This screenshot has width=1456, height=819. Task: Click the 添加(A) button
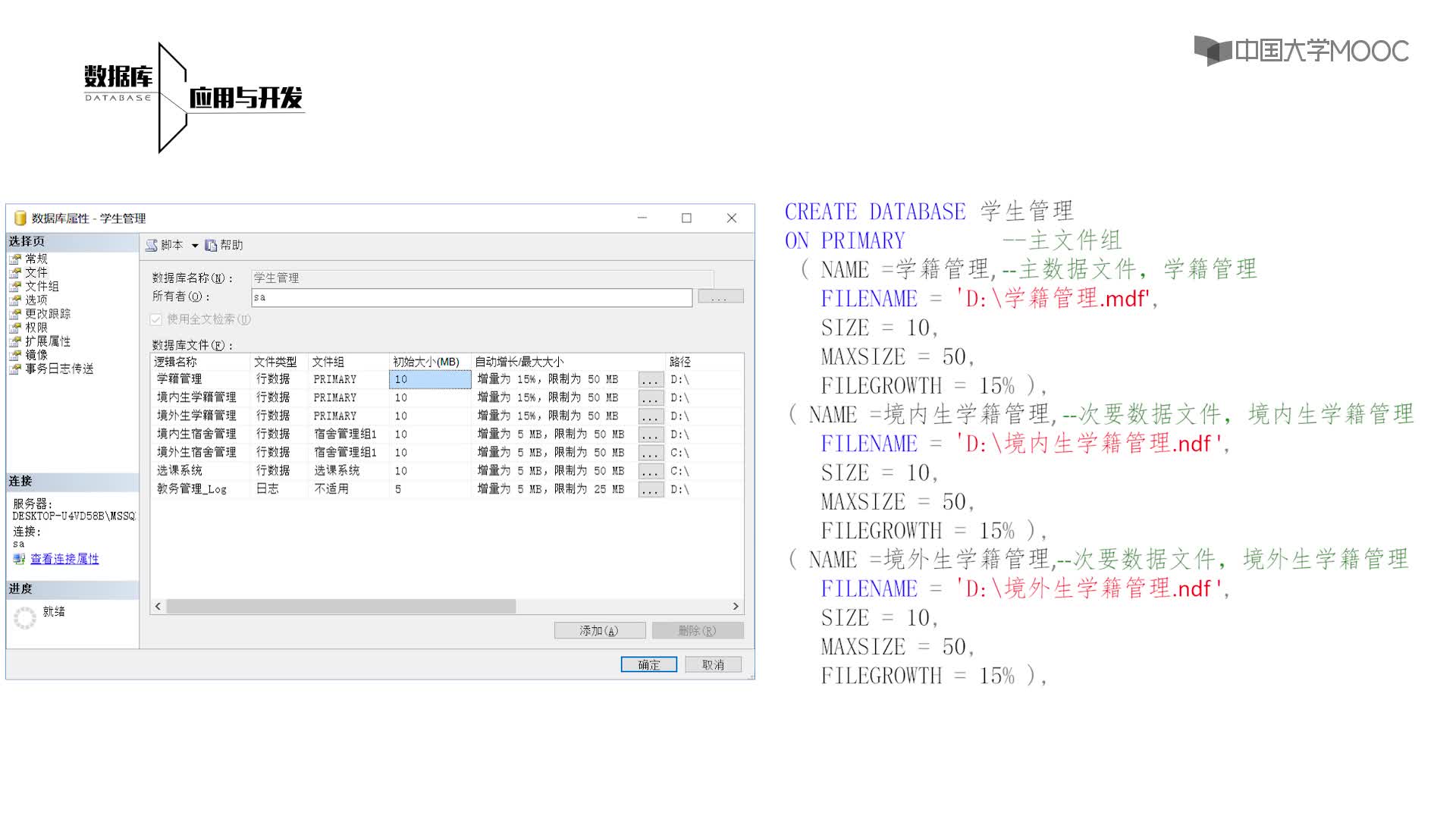coord(600,630)
